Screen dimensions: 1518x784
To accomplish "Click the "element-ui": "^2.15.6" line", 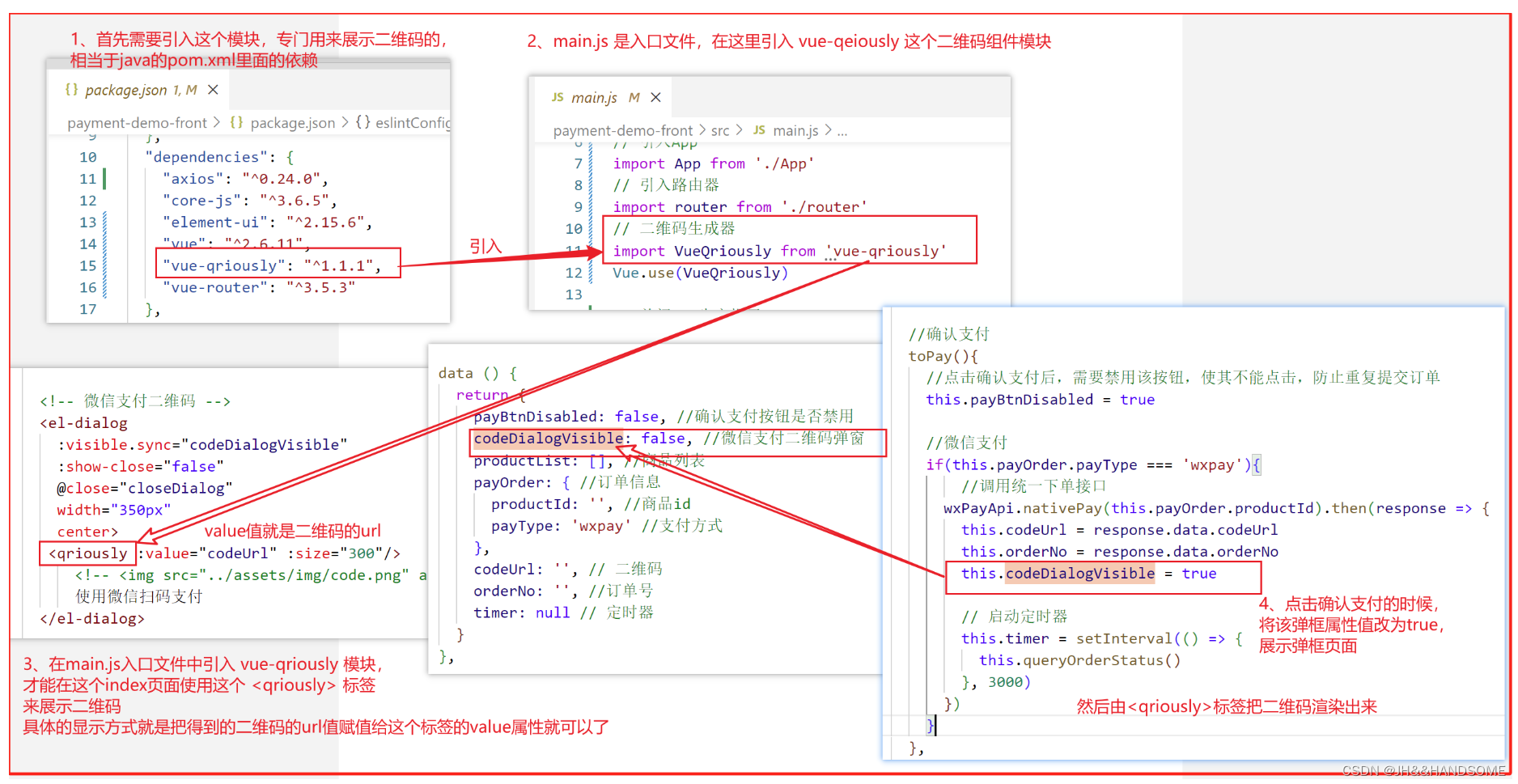I will coord(267,222).
